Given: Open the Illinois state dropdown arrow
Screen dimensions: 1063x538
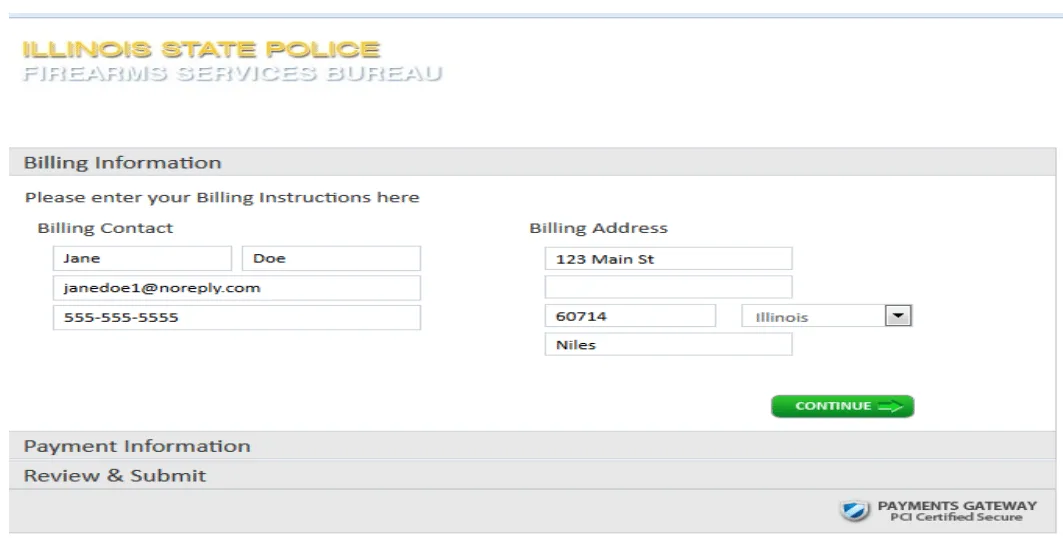Looking at the screenshot, I should coord(898,316).
